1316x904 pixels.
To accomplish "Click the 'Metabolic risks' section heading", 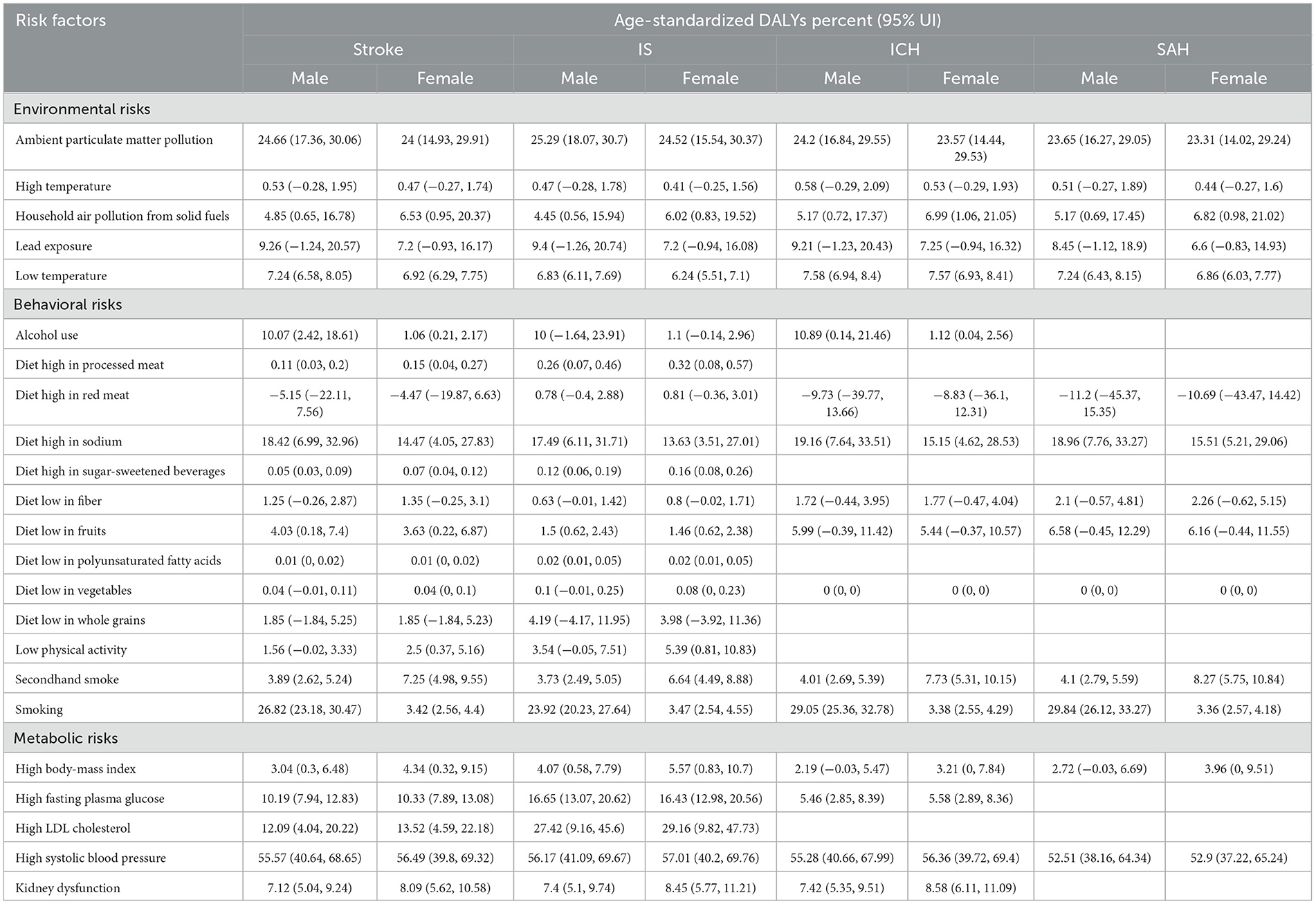I will tap(66, 739).
